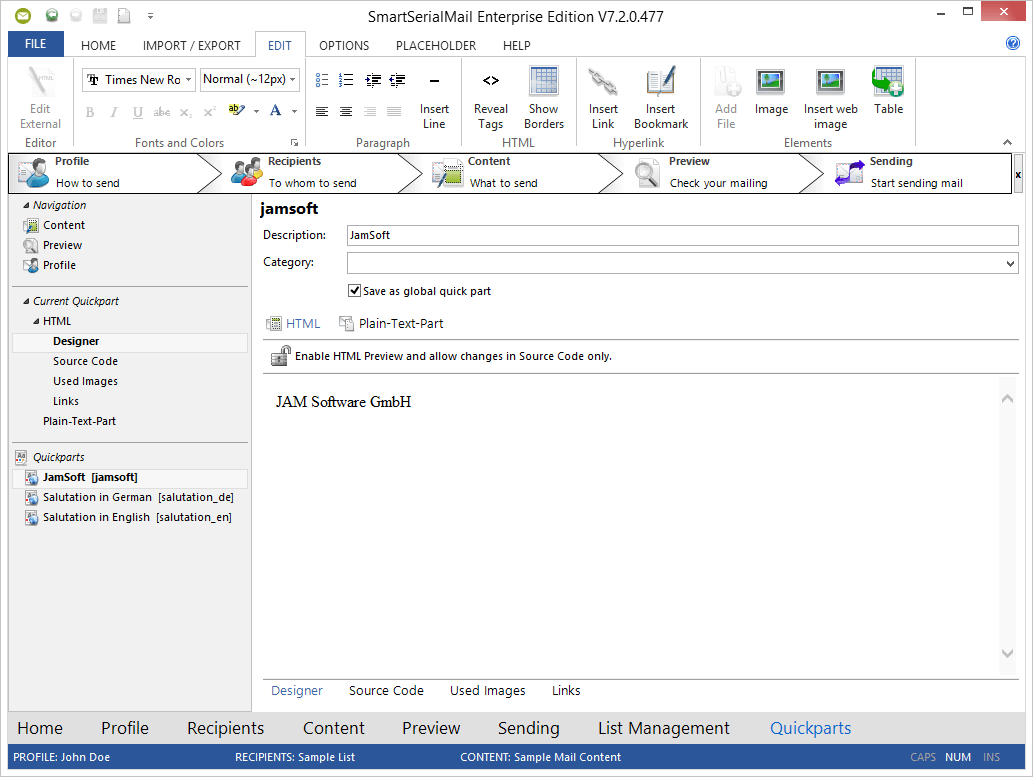Increase paragraph indent
Screen dimensions: 1033x777
point(373,80)
